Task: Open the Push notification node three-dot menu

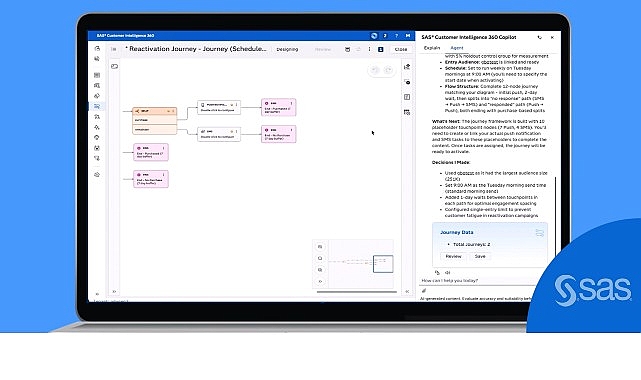Action: 236,105
